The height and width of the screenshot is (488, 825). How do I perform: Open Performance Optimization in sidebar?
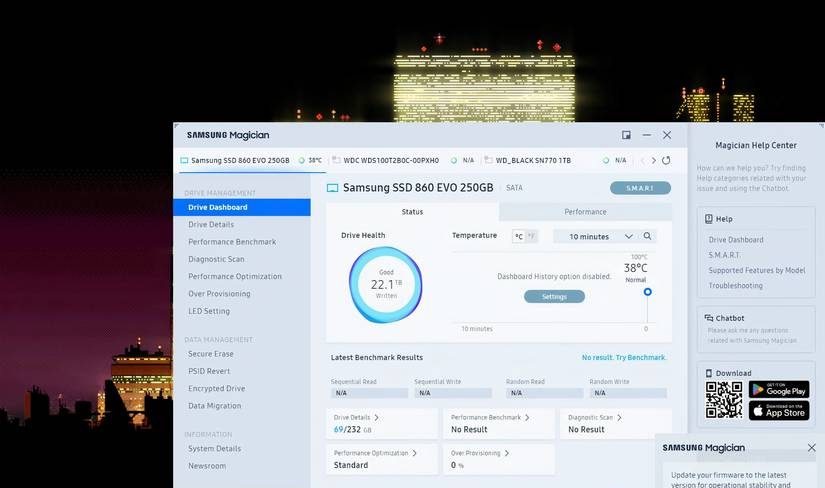coord(235,276)
